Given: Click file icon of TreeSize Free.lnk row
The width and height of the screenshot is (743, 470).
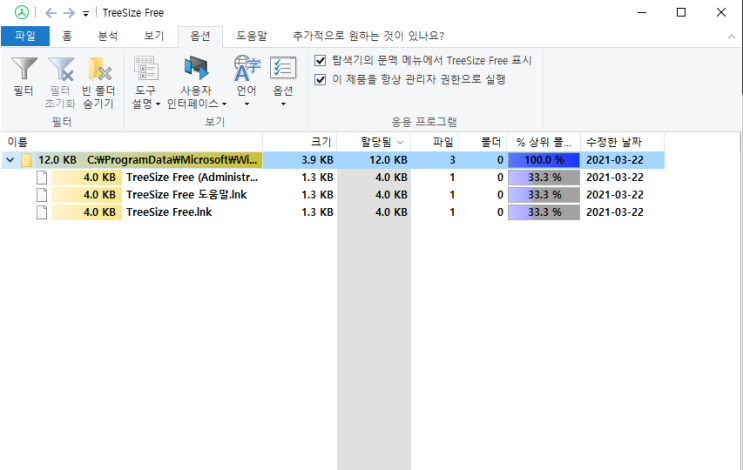Looking at the screenshot, I should [x=42, y=212].
